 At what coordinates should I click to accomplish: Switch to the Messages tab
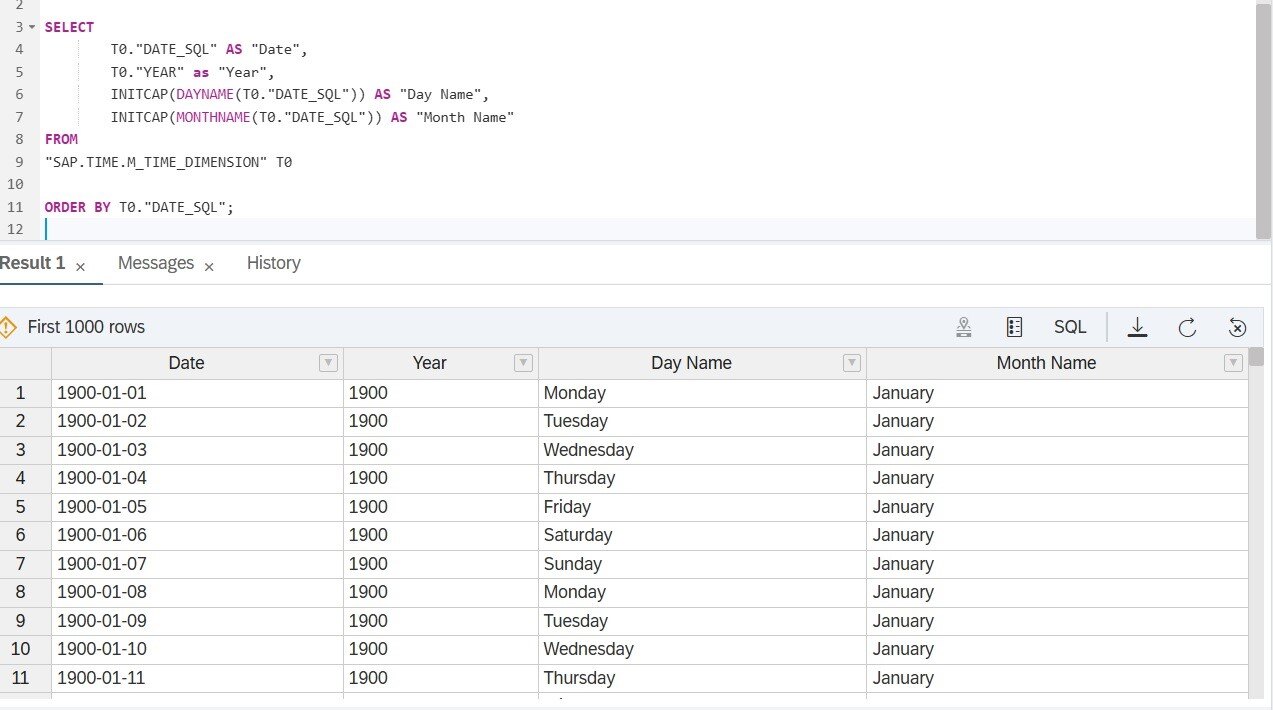[156, 263]
